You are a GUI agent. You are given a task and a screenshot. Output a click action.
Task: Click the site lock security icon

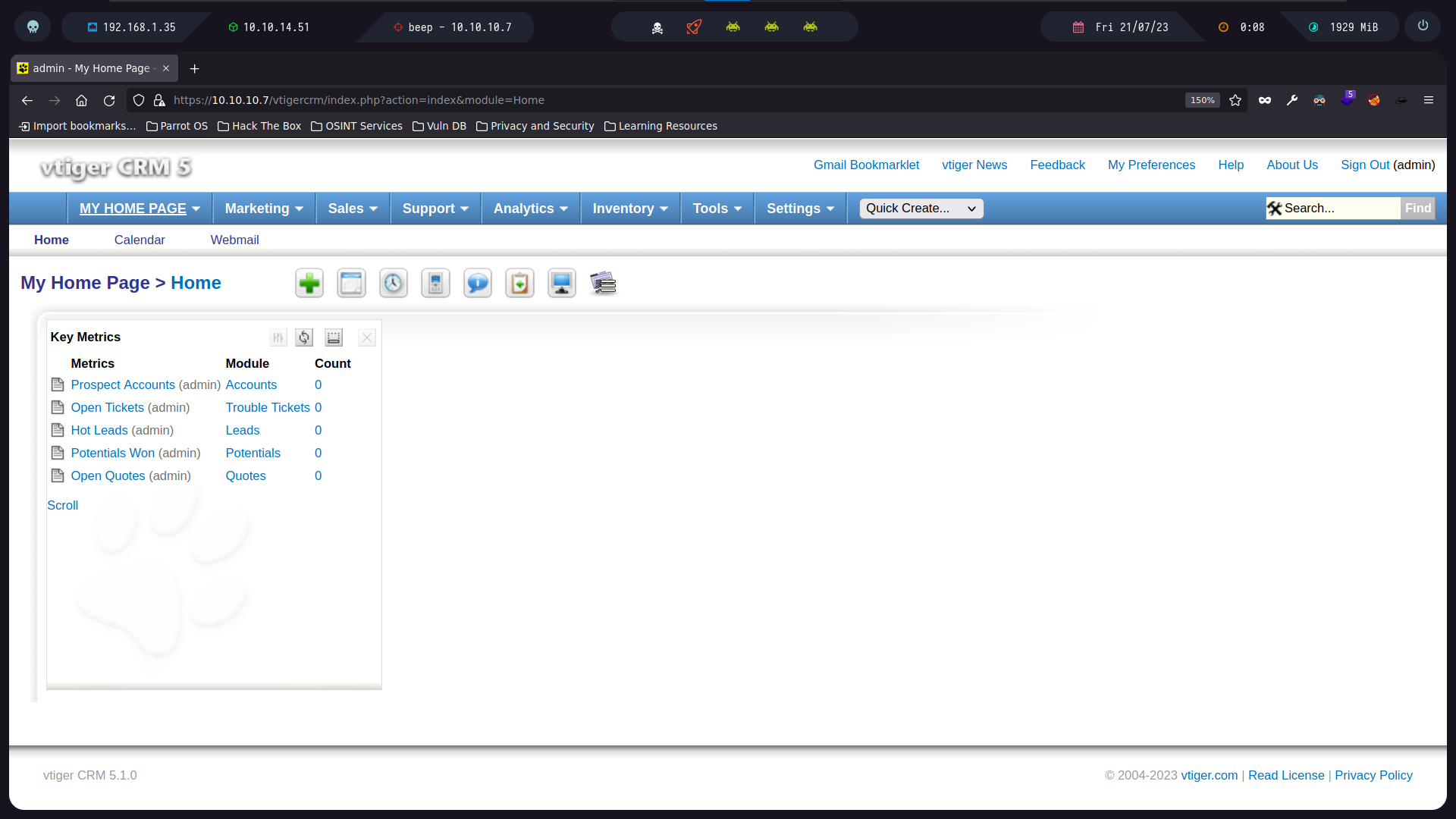click(159, 100)
